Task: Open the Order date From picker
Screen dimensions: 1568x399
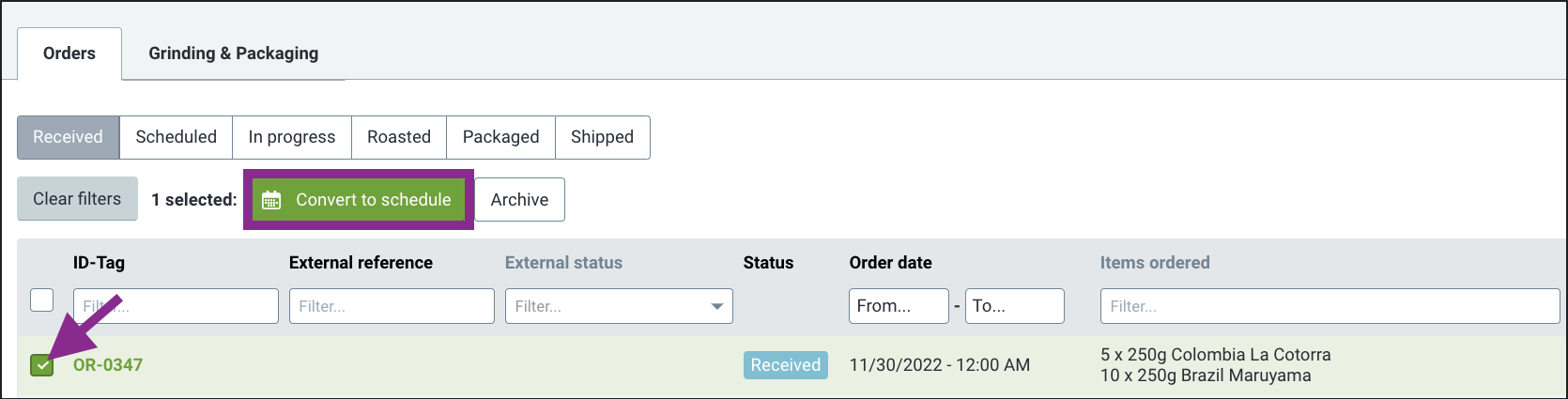Action: pyautogui.click(x=899, y=306)
